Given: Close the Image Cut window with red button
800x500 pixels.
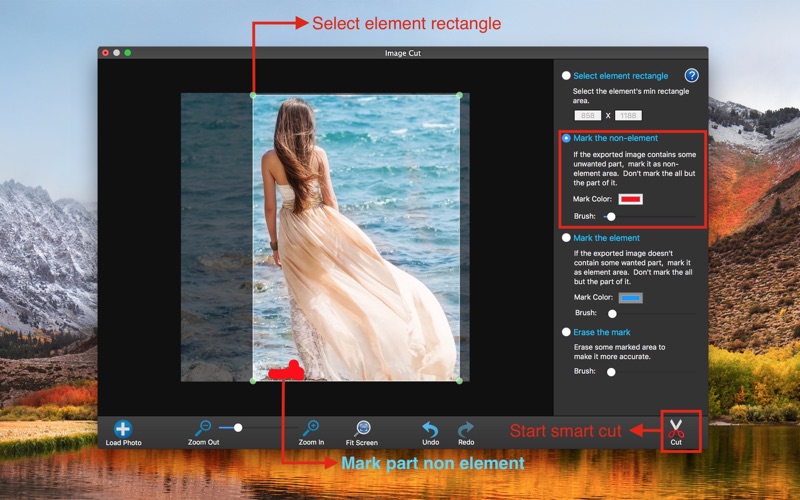Looking at the screenshot, I should tap(106, 53).
